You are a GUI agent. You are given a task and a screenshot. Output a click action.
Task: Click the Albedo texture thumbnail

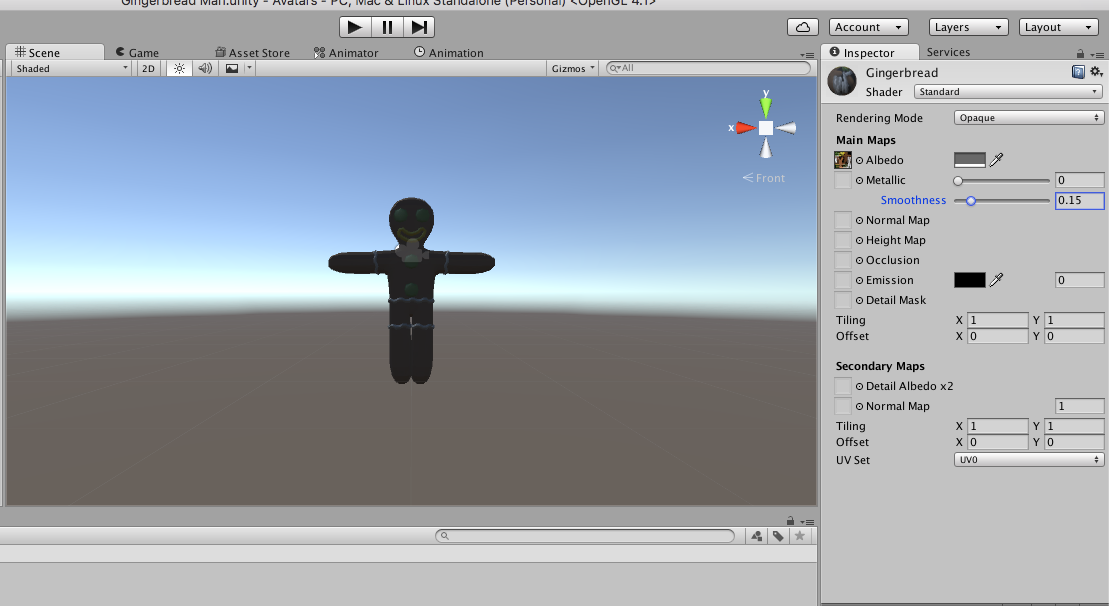click(842, 160)
